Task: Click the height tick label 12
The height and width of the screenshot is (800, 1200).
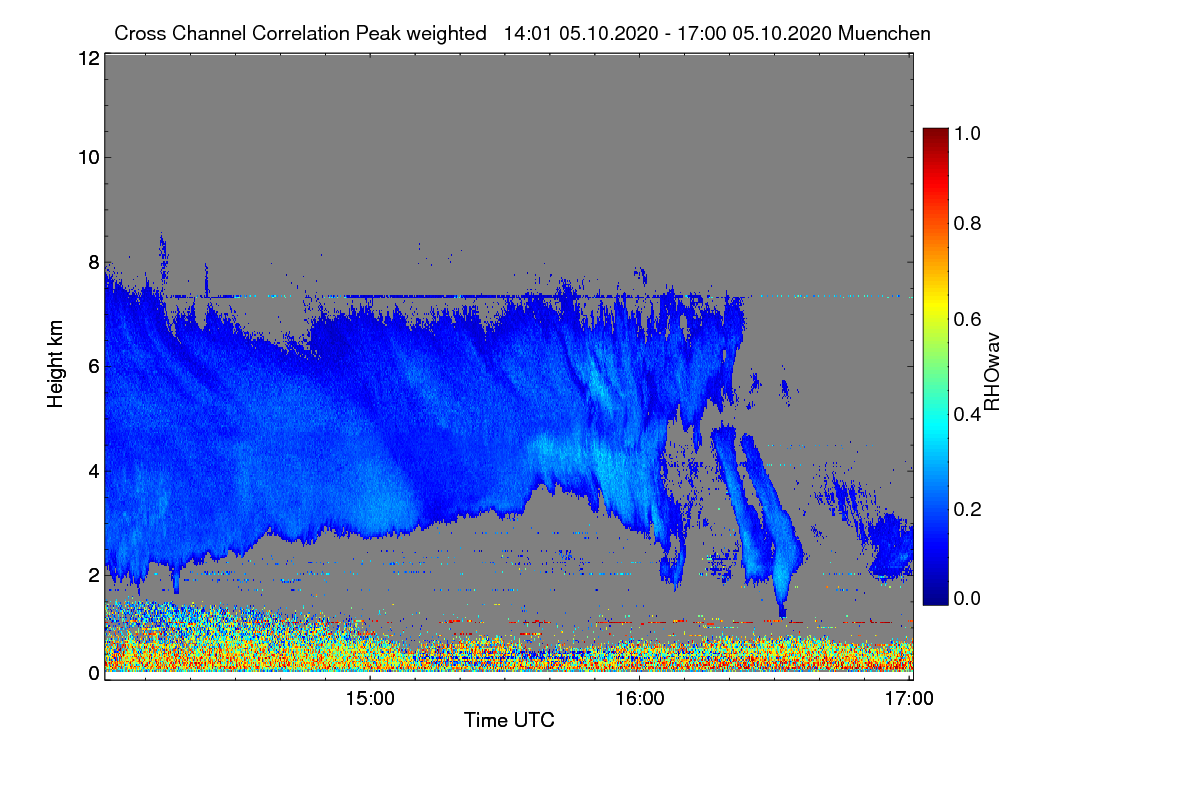Action: click(x=88, y=58)
